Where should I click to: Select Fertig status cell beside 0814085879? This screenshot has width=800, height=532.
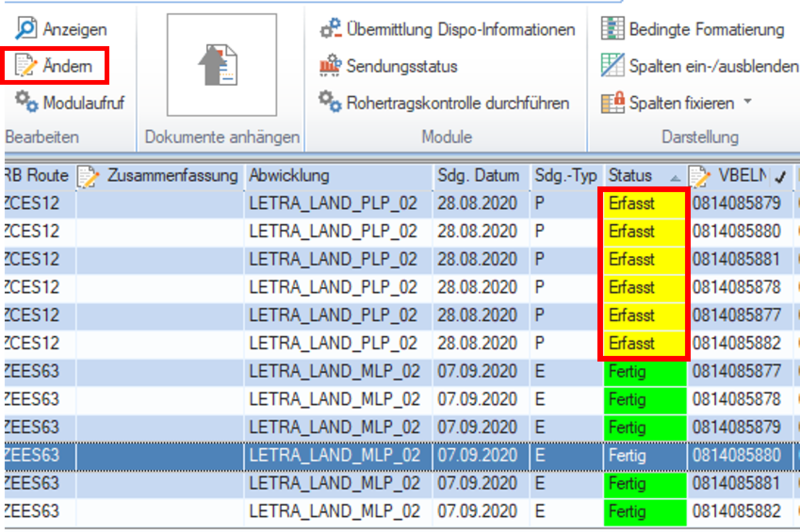(645, 428)
